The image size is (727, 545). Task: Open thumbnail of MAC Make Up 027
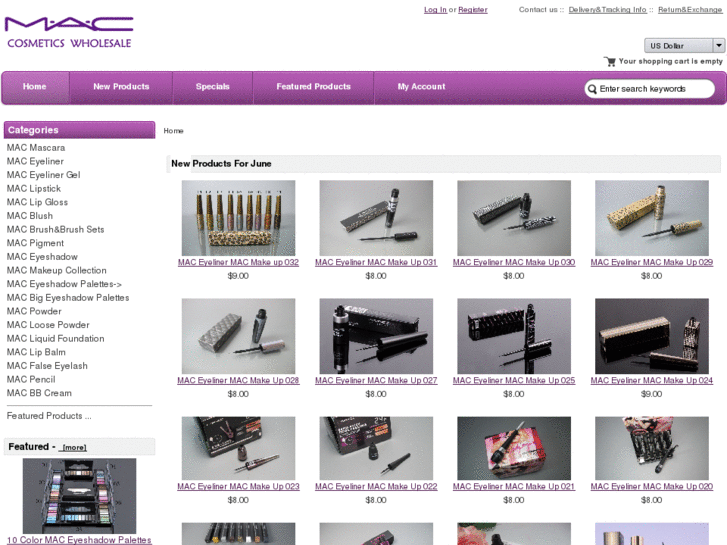376,336
